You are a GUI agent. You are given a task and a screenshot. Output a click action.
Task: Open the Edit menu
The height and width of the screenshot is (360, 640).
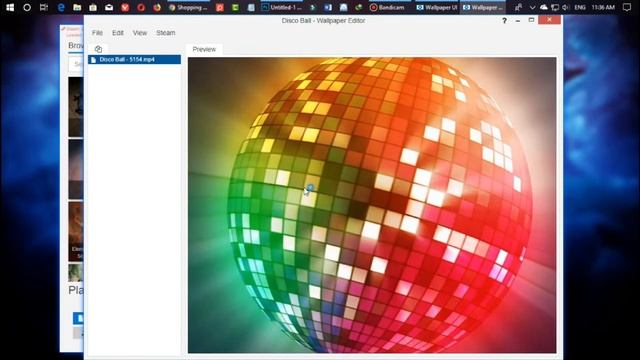coord(118,33)
